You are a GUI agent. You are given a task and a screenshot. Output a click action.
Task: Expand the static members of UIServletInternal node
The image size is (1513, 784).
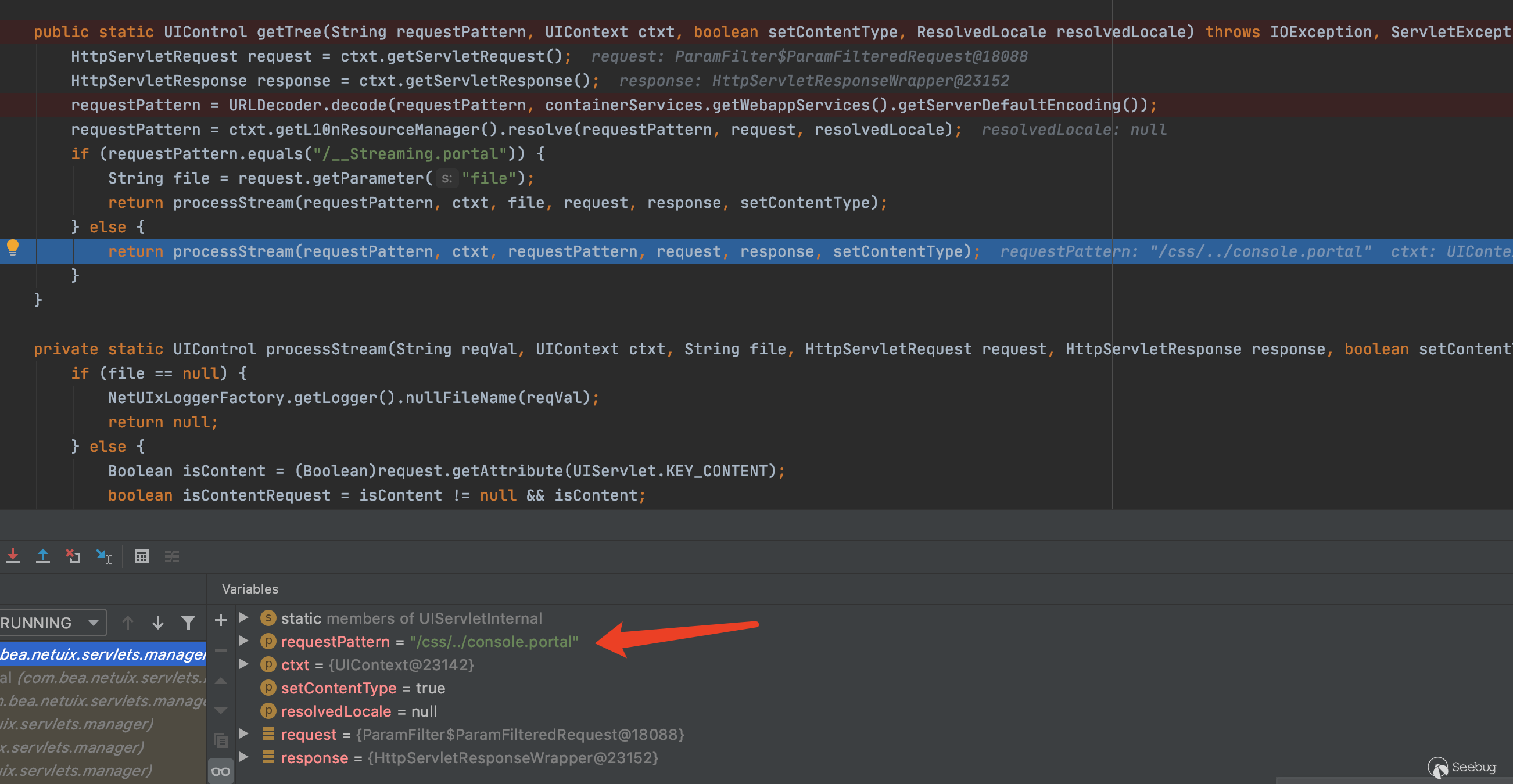pos(244,618)
